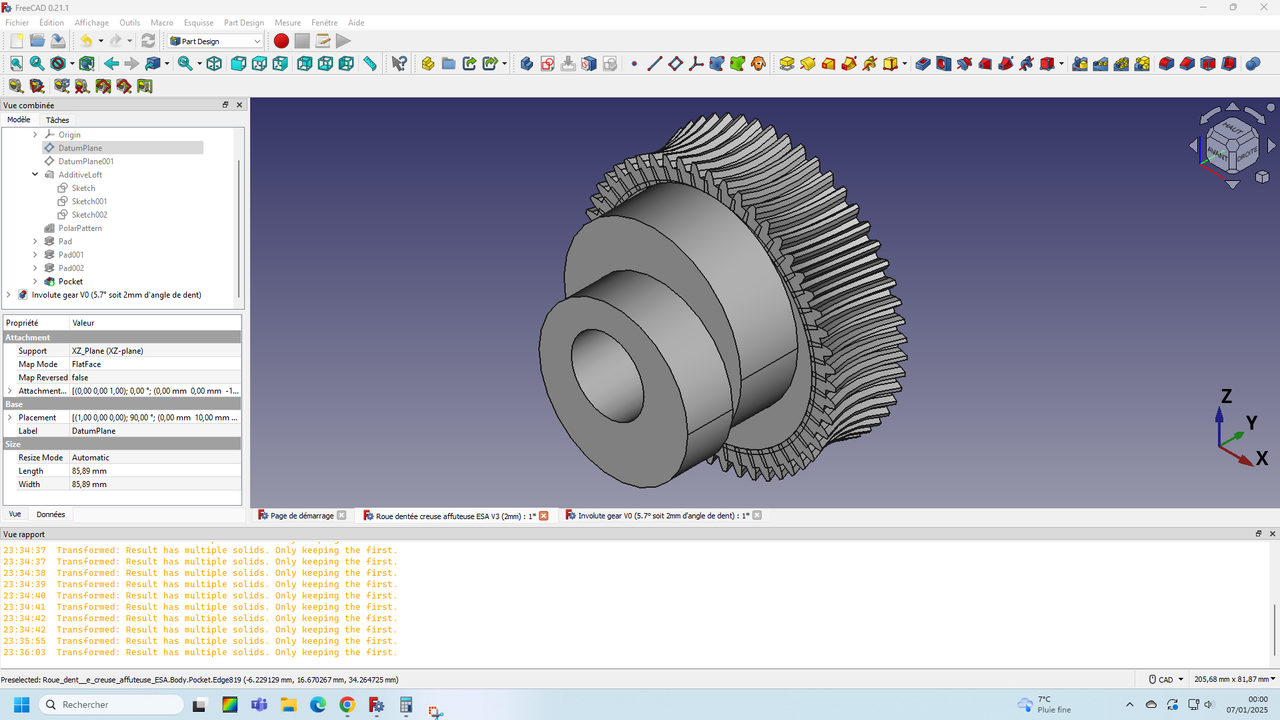The image size is (1280, 720).
Task: Select PolarPattern in the model tree
Action: coord(80,228)
